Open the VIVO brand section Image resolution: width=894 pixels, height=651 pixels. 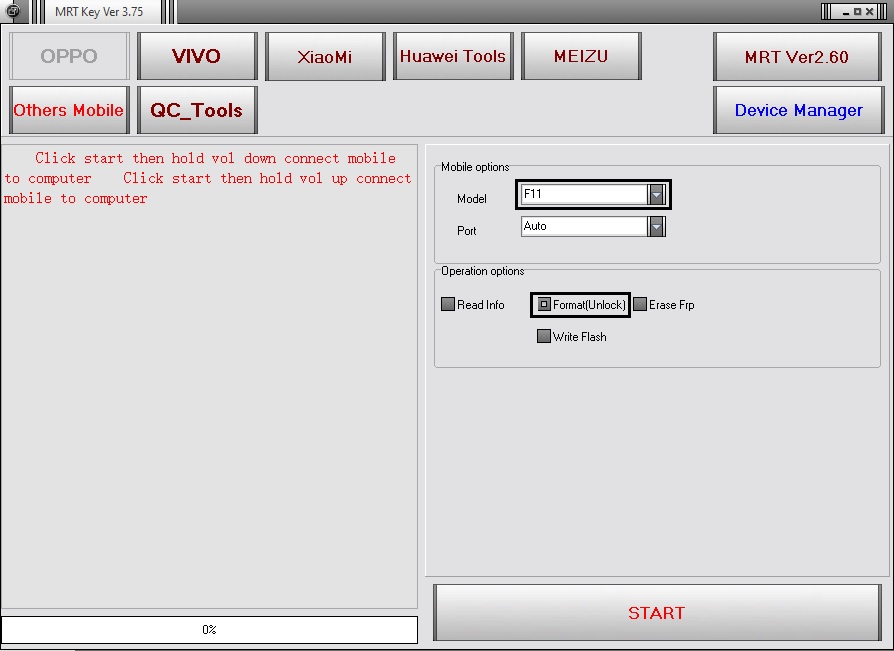pos(197,56)
